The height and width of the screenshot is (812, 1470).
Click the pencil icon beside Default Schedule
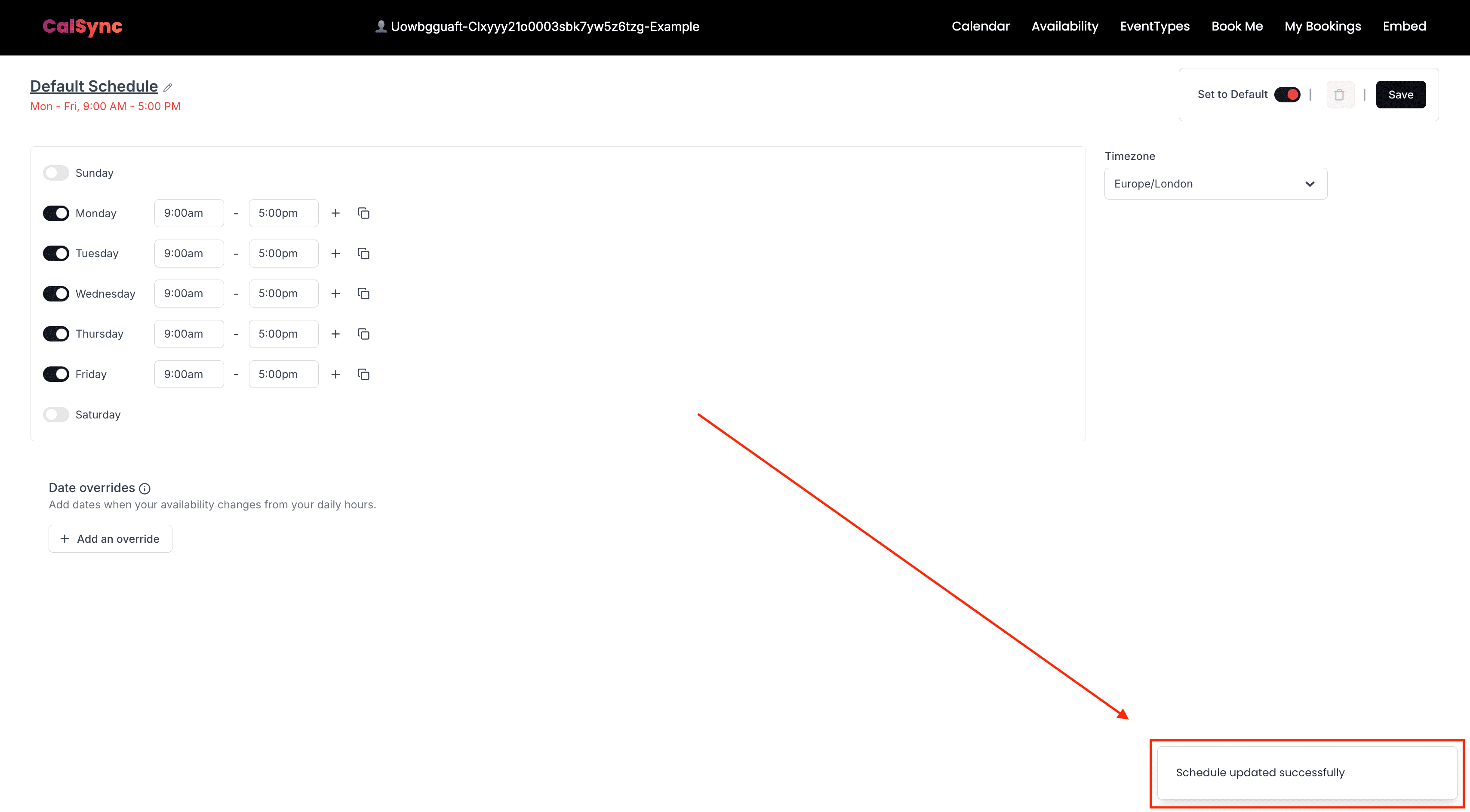(168, 87)
